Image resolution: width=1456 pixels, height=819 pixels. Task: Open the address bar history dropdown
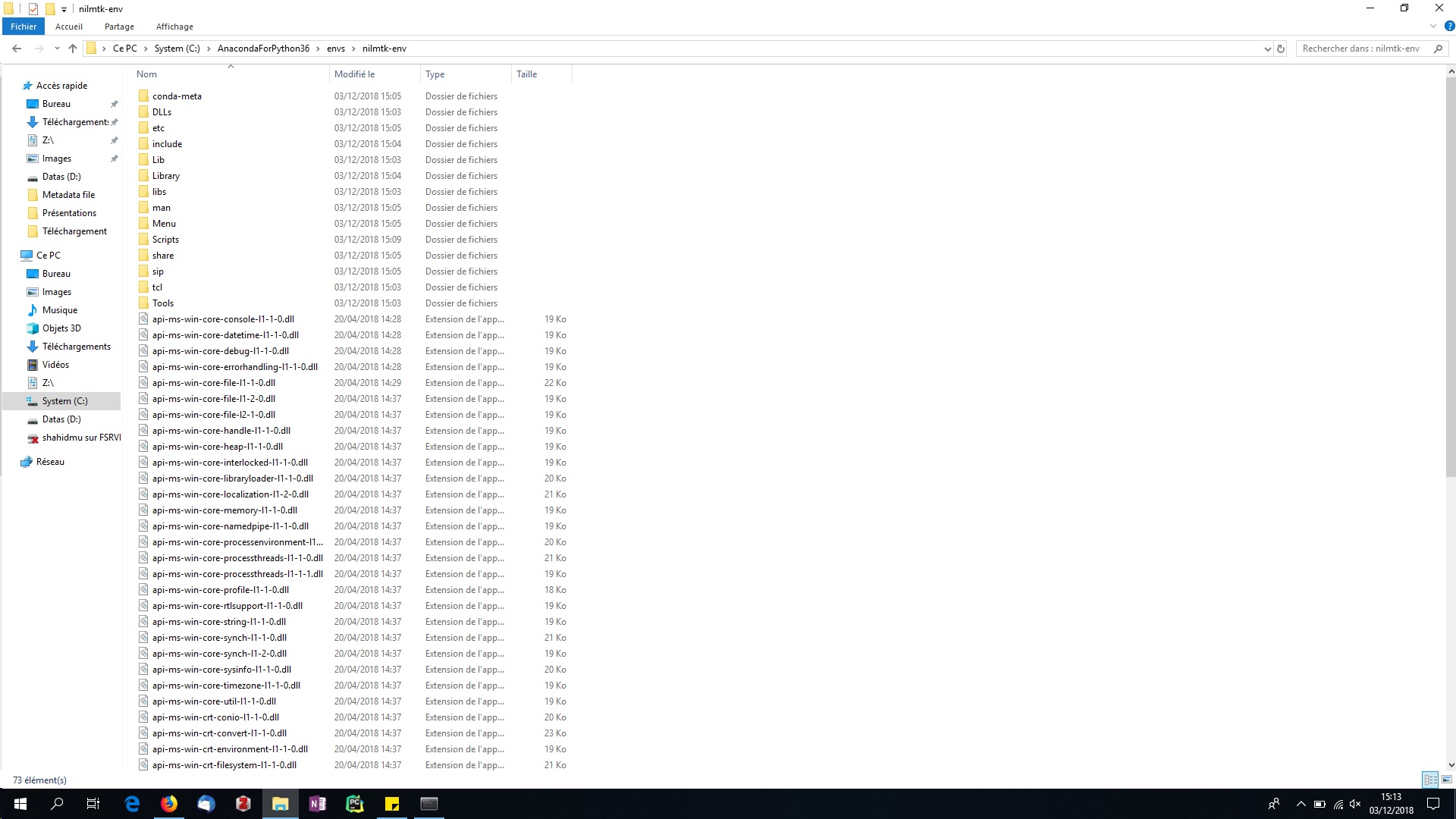click(1267, 49)
